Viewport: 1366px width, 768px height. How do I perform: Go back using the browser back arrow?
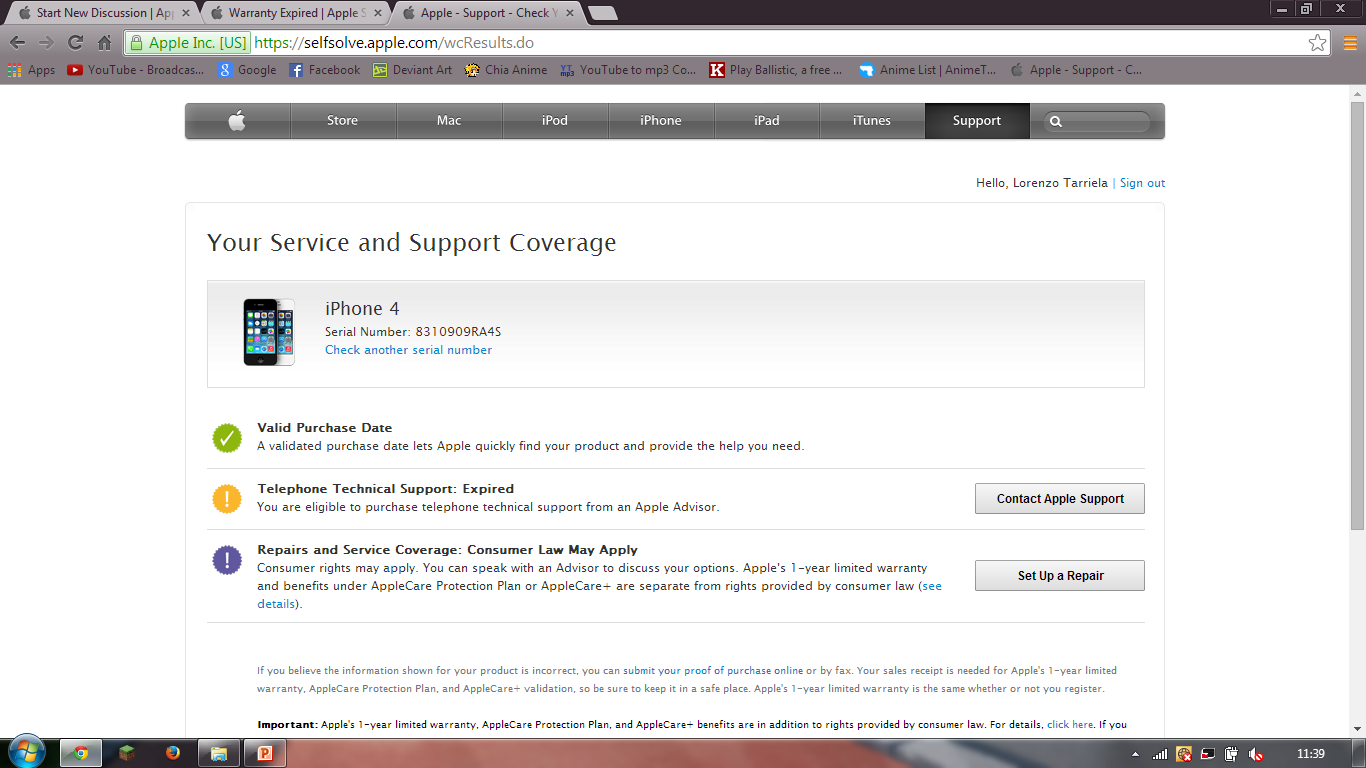pos(17,43)
